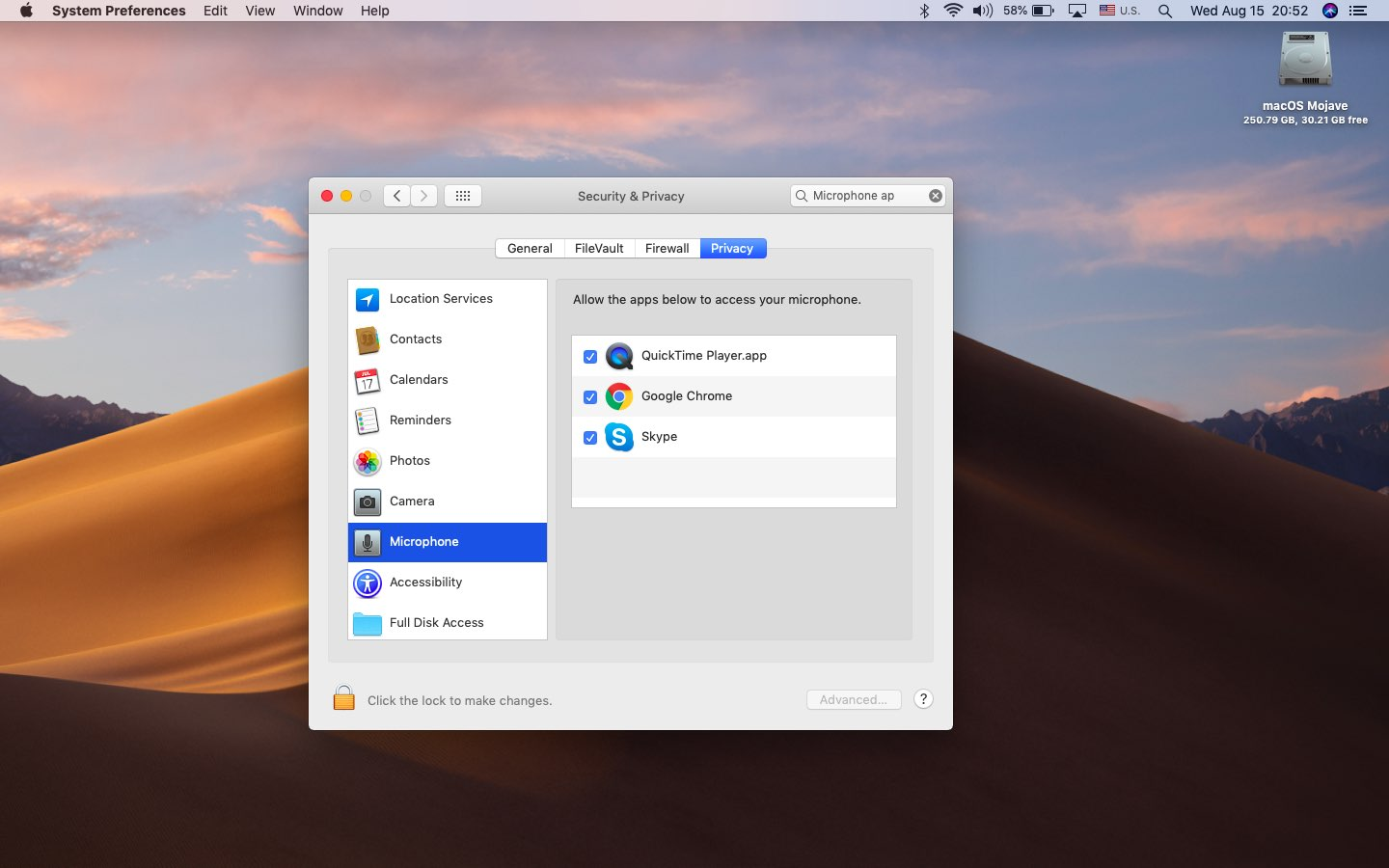Click the Full Disk Access folder icon
The image size is (1389, 868).
[x=368, y=624]
